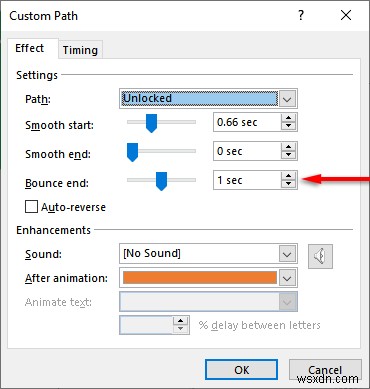This screenshot has width=370, height=389.
Task: Enable the Auto-reverse checkbox
Action: click(31, 207)
